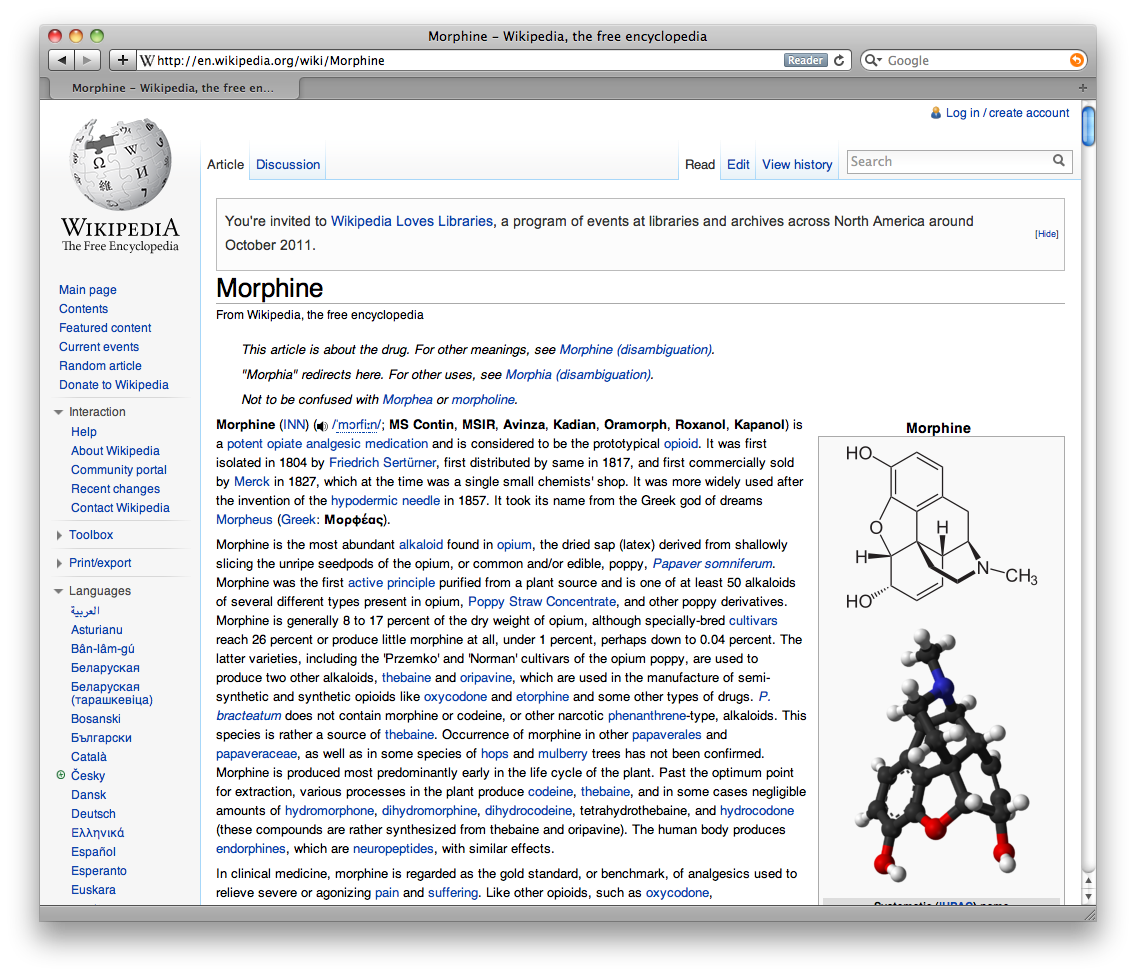Open the Help link under Interaction
The height and width of the screenshot is (976, 1136).
point(83,432)
